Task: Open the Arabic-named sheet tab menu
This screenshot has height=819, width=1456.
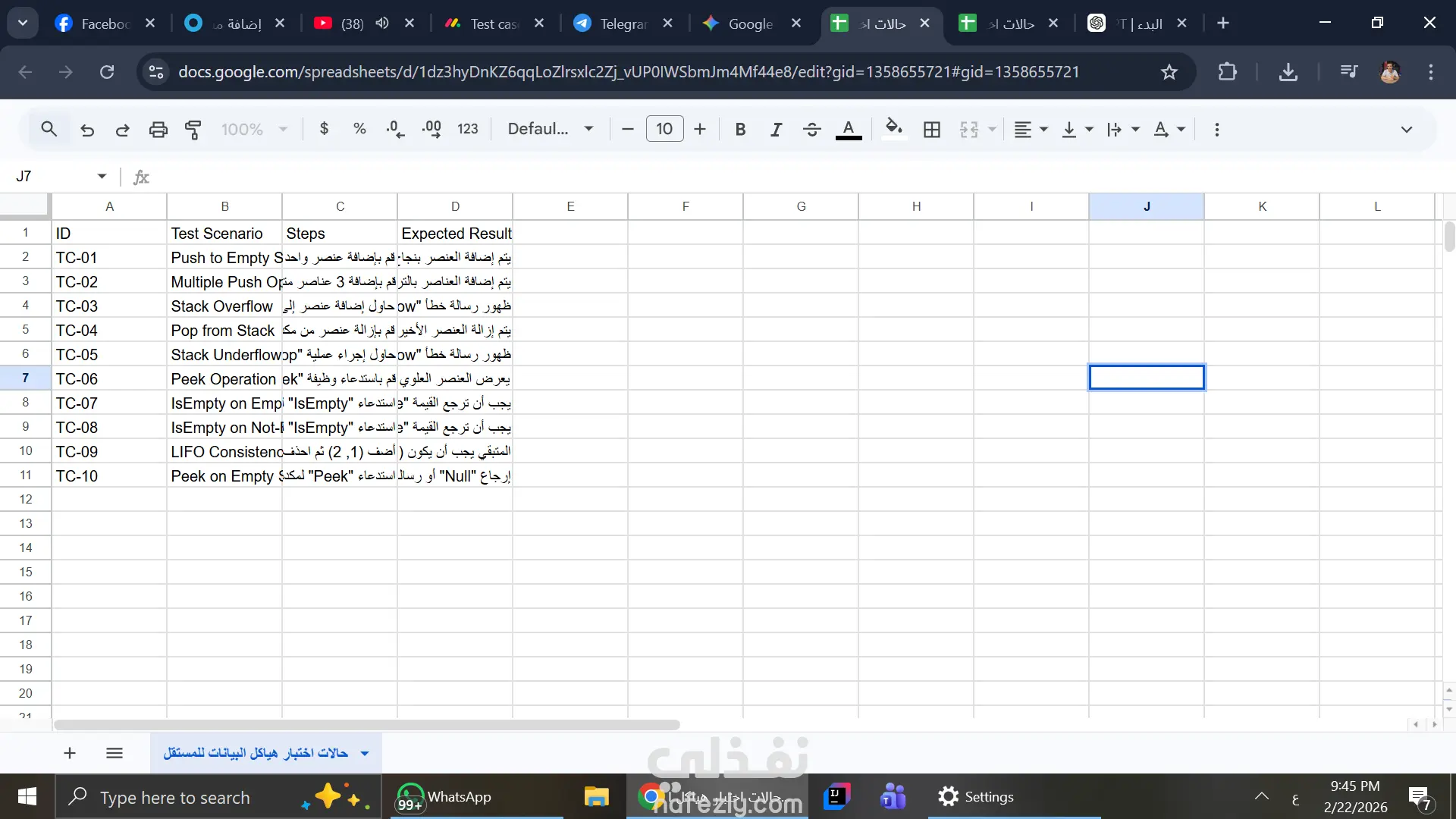Action: click(365, 753)
